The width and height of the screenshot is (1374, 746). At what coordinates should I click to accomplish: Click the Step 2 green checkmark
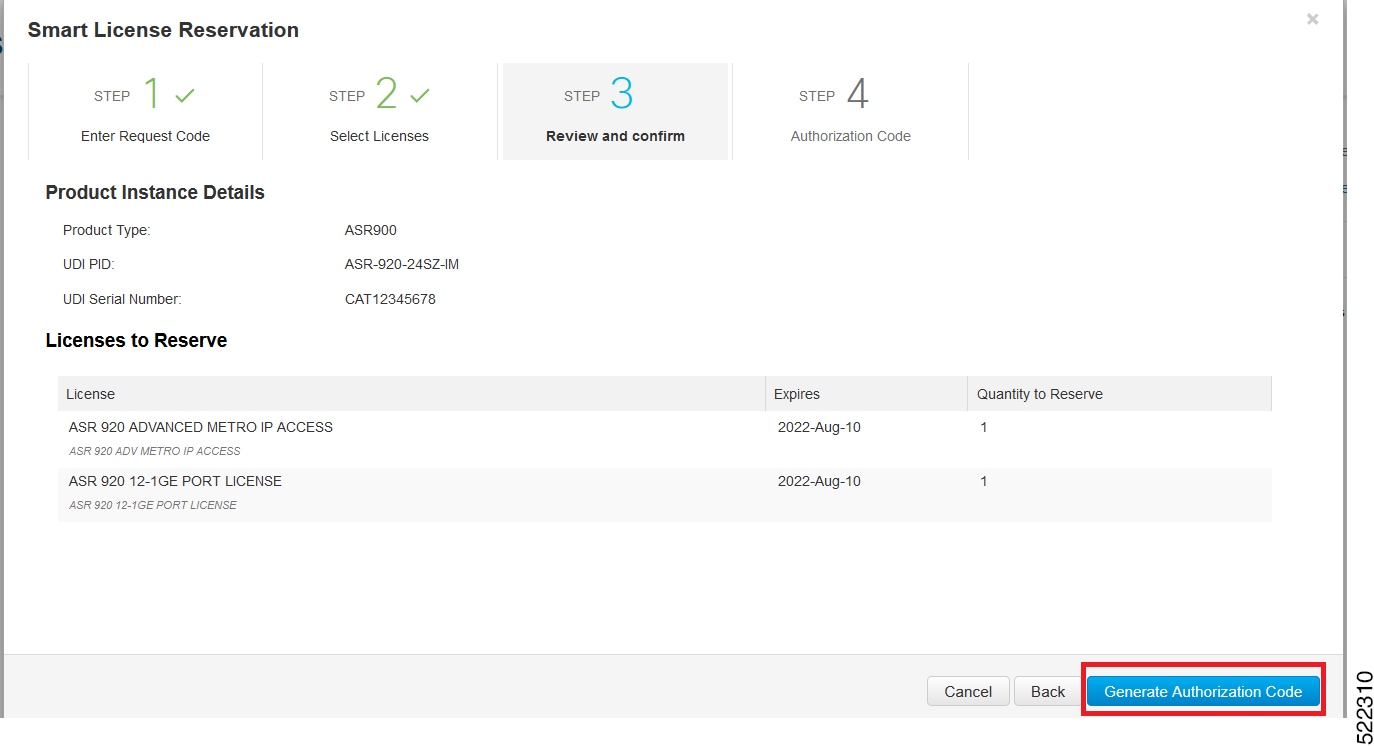click(419, 96)
